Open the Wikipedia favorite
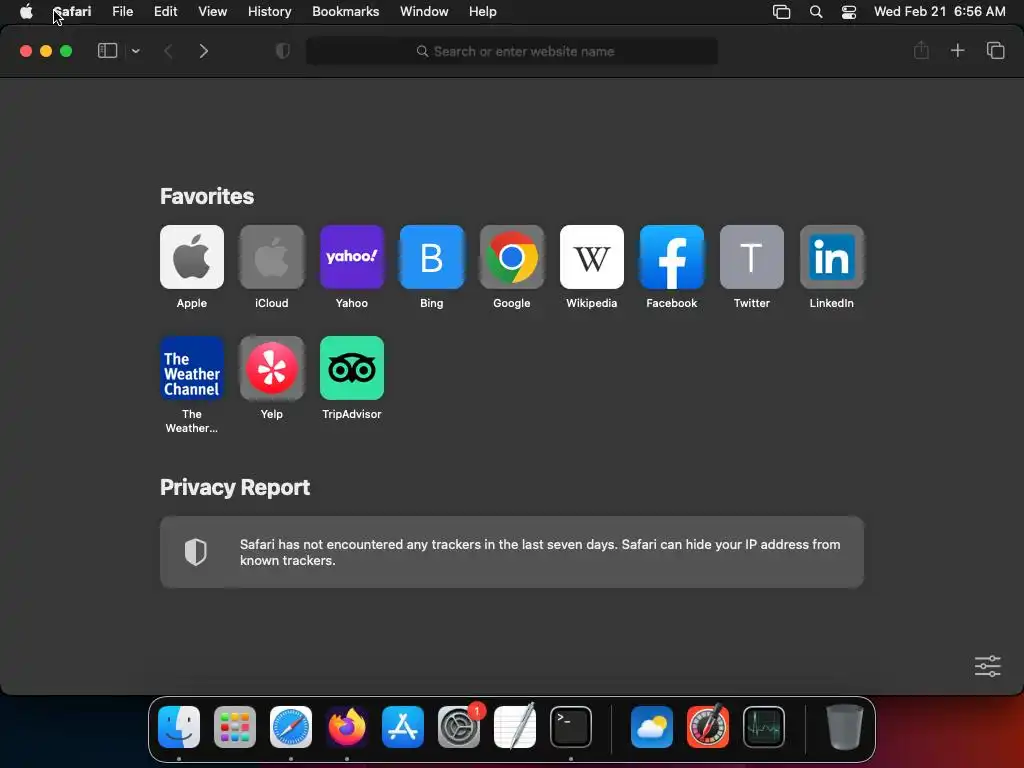Screen dimensions: 1024x768 click(592, 257)
